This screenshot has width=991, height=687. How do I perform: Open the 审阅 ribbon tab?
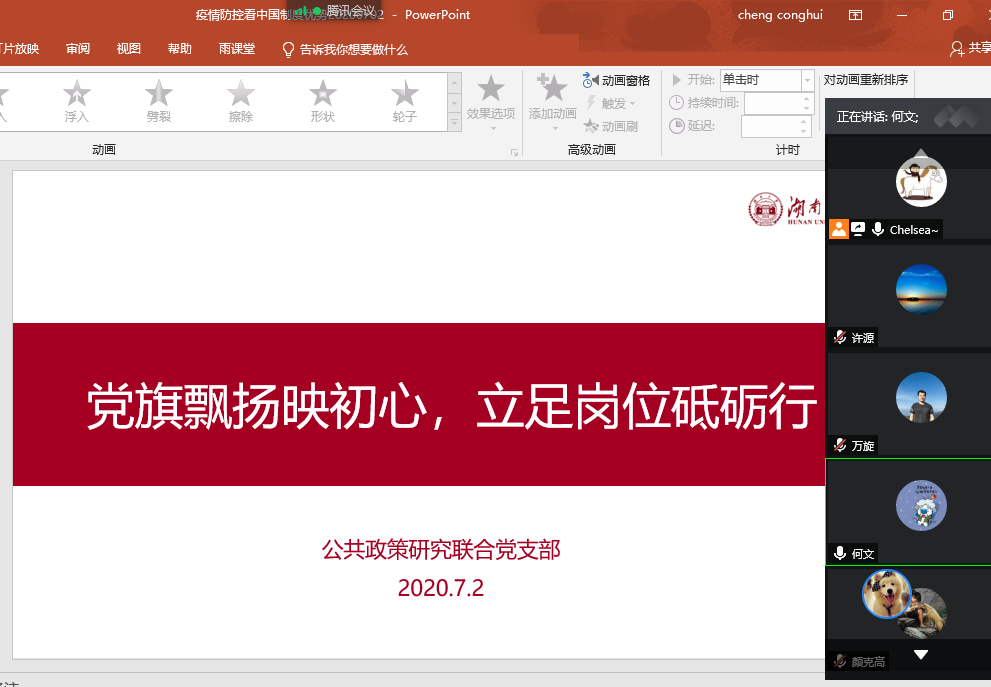[78, 49]
